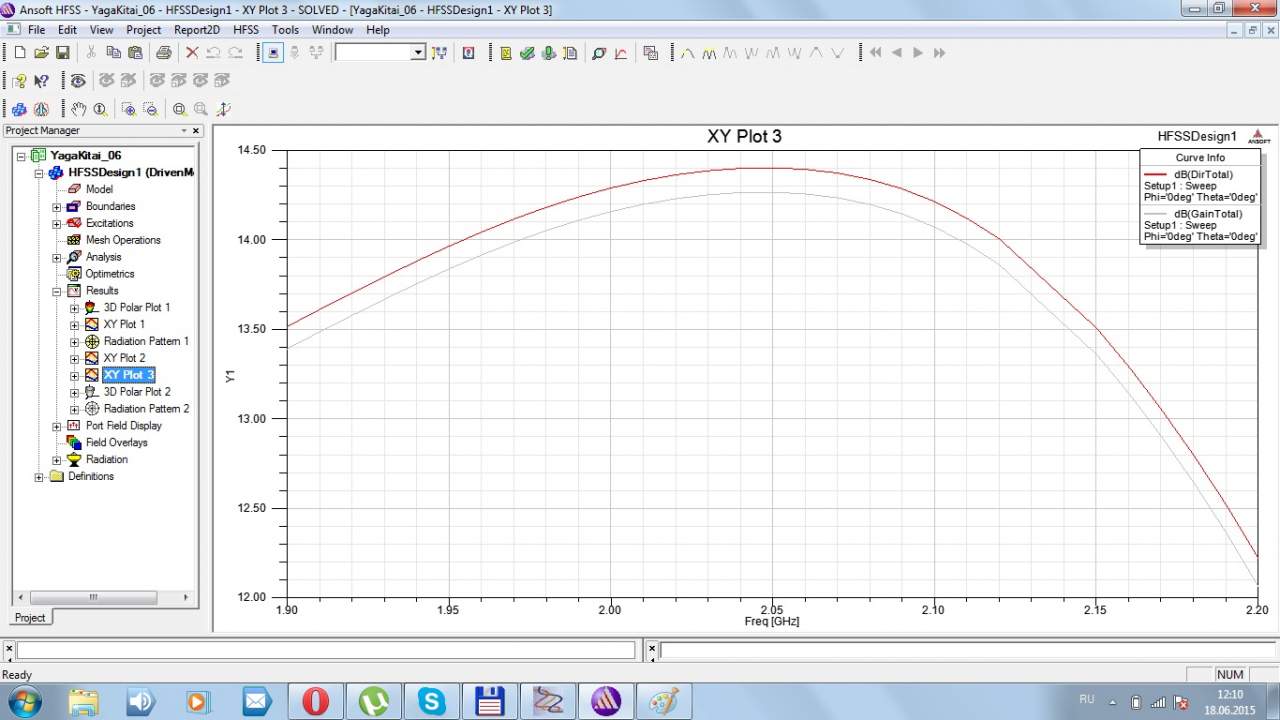This screenshot has width=1280, height=720.
Task: Open the empty toolbar combo box dropdown
Action: 418,53
